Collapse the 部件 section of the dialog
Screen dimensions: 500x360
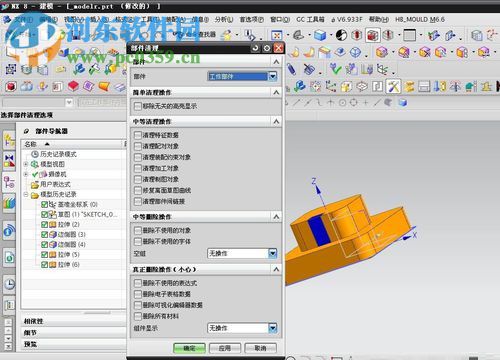[x=276, y=62]
